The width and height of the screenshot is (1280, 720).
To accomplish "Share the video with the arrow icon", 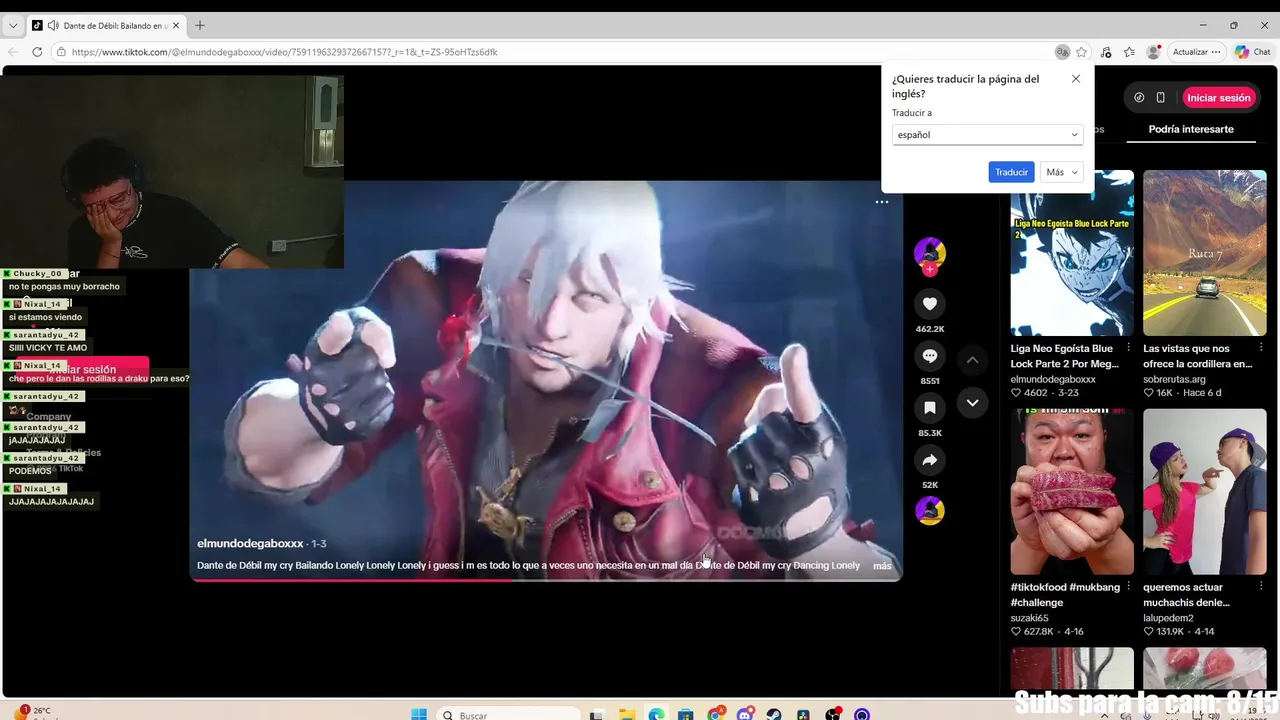I will pos(929,460).
